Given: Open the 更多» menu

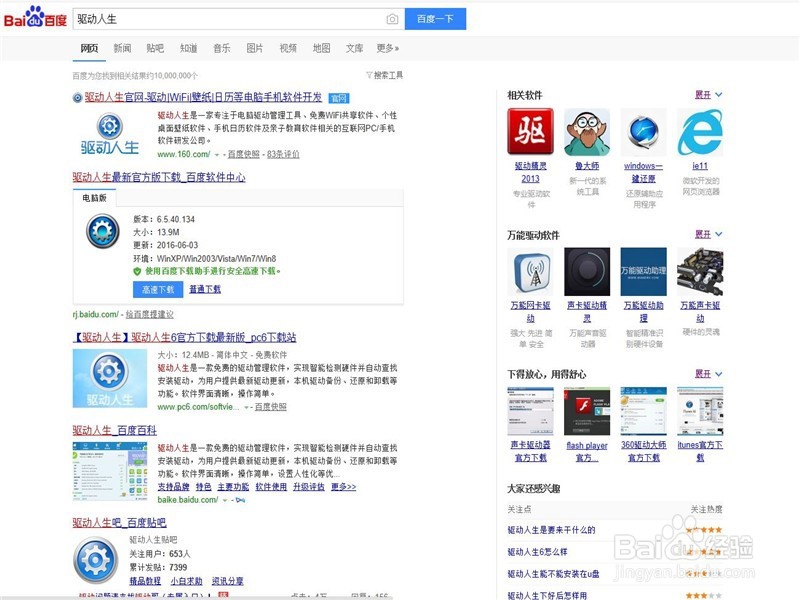Looking at the screenshot, I should (x=388, y=48).
